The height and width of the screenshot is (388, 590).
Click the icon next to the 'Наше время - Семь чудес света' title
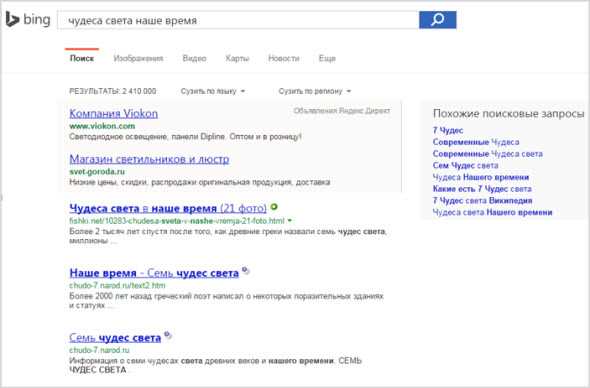coord(246,271)
